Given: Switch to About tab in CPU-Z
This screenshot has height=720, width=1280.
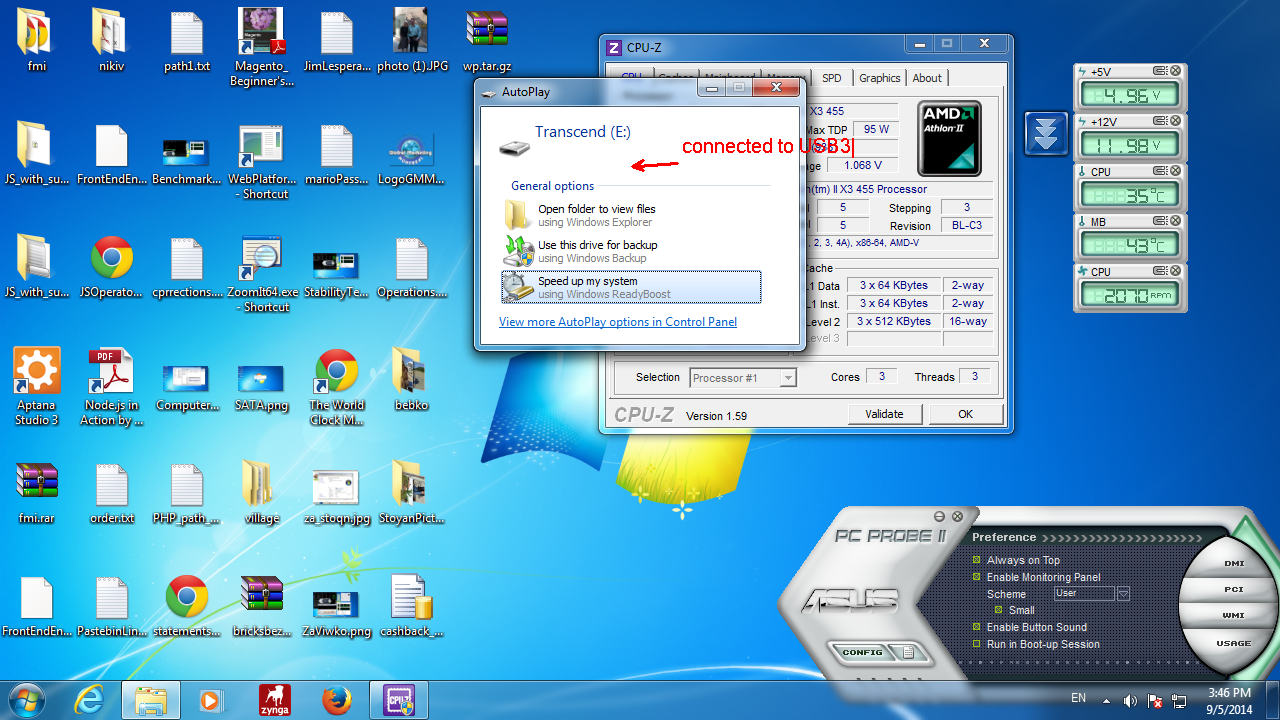Looking at the screenshot, I should click(927, 78).
